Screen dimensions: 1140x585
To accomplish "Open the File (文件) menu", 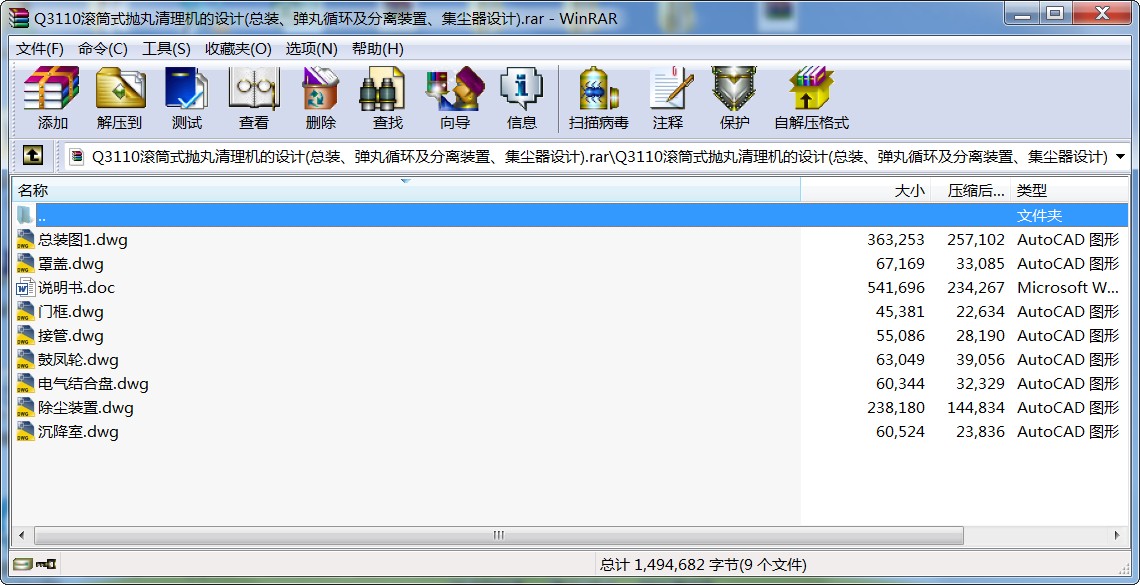I will tap(40, 49).
